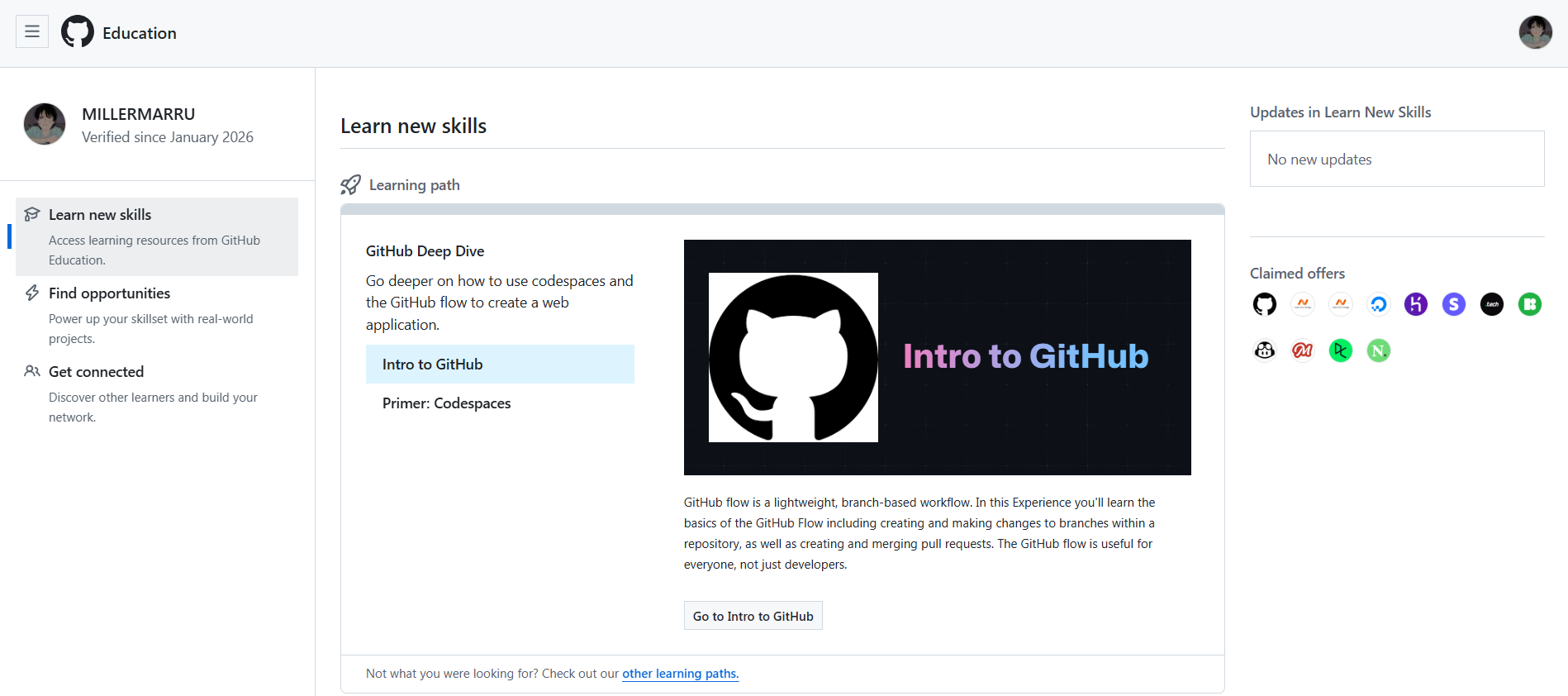Open the GitHub Copilot claimed offer icon
Image resolution: width=1568 pixels, height=696 pixels.
(1264, 350)
